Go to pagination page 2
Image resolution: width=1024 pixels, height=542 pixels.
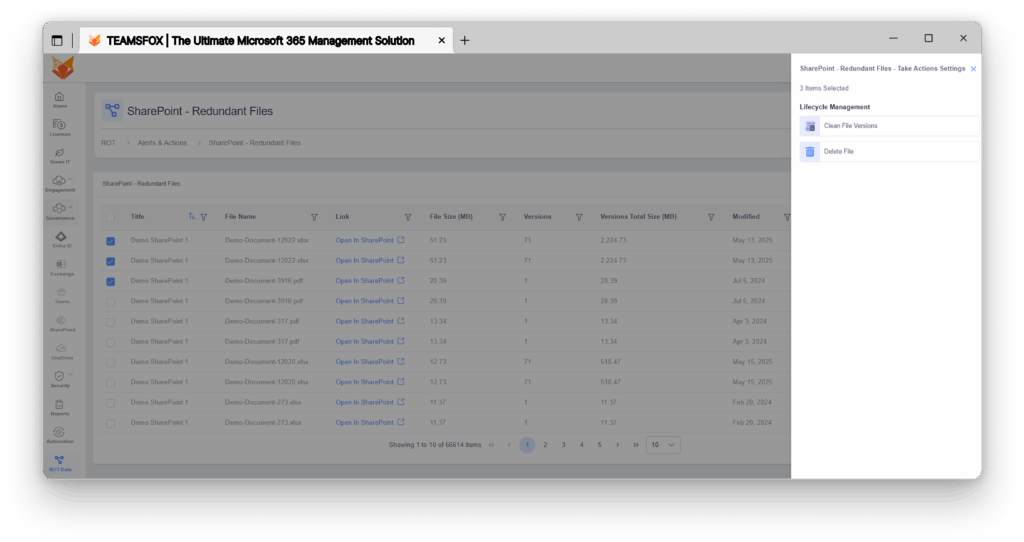click(x=545, y=445)
